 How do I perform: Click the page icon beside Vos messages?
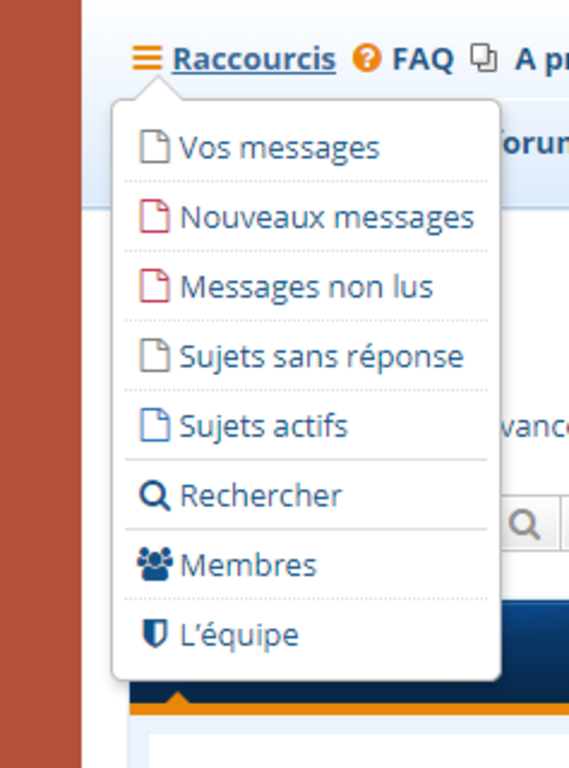pos(155,146)
